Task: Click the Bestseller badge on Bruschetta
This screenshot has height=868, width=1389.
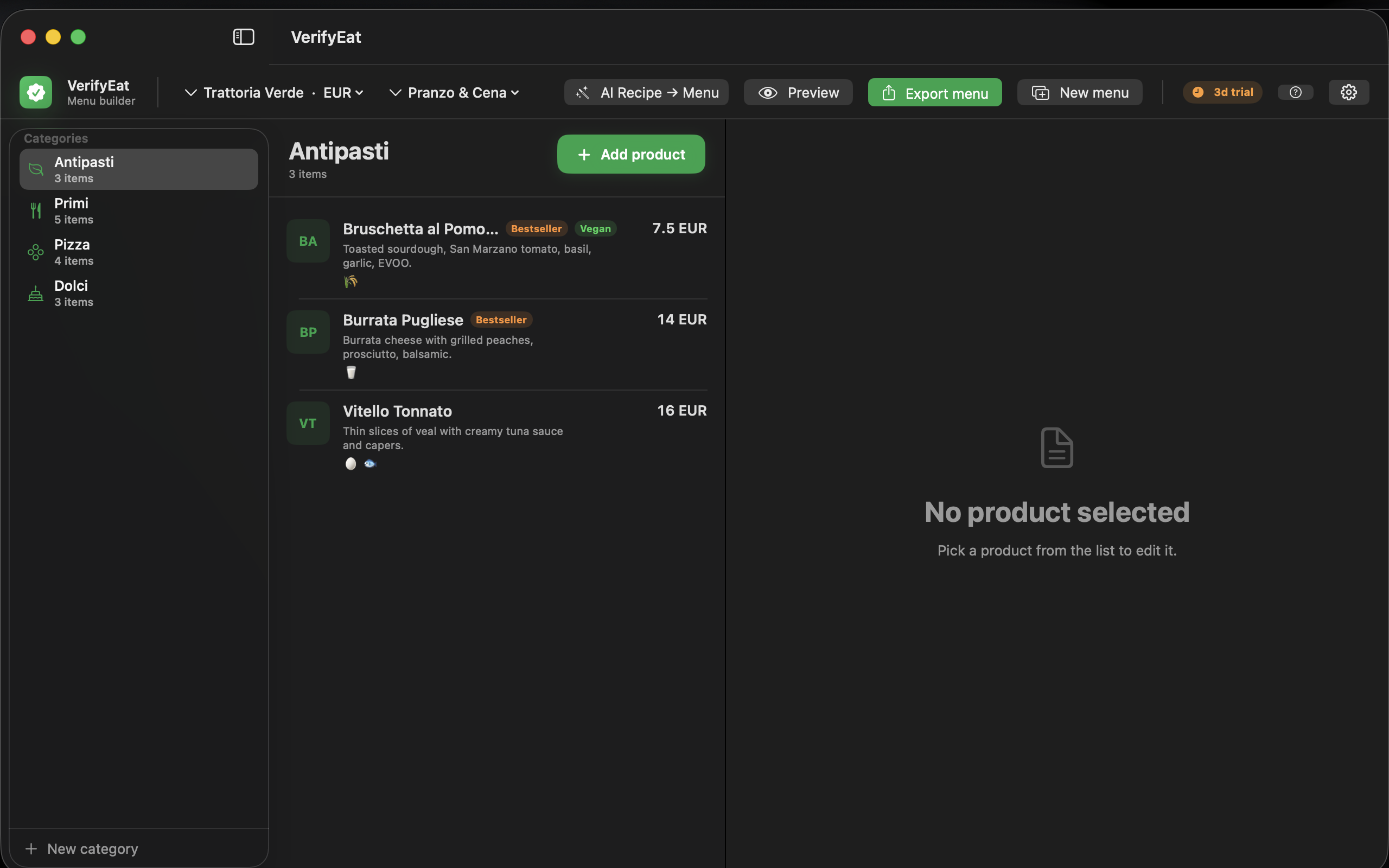Action: [536, 228]
